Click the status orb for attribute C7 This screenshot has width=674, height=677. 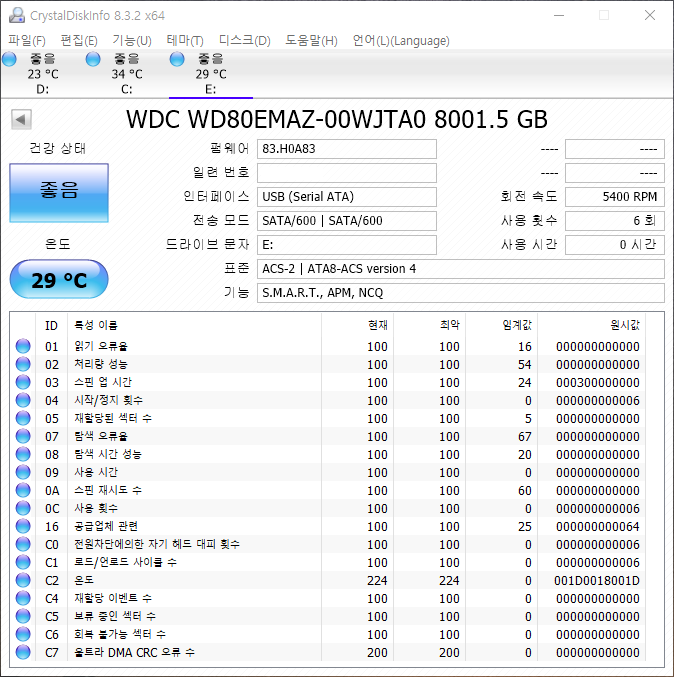click(23, 652)
